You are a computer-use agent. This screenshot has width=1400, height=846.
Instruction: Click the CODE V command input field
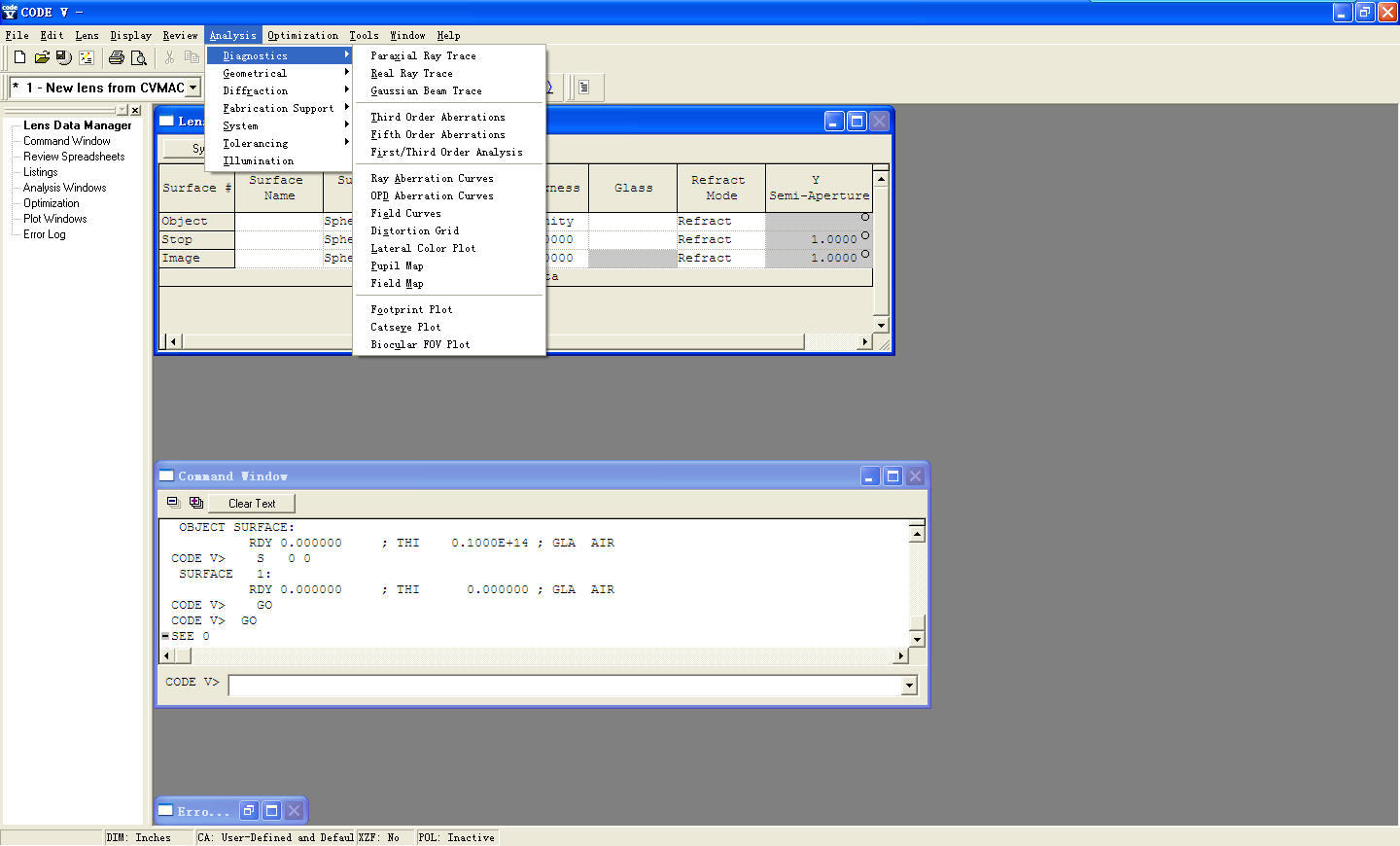coord(566,686)
